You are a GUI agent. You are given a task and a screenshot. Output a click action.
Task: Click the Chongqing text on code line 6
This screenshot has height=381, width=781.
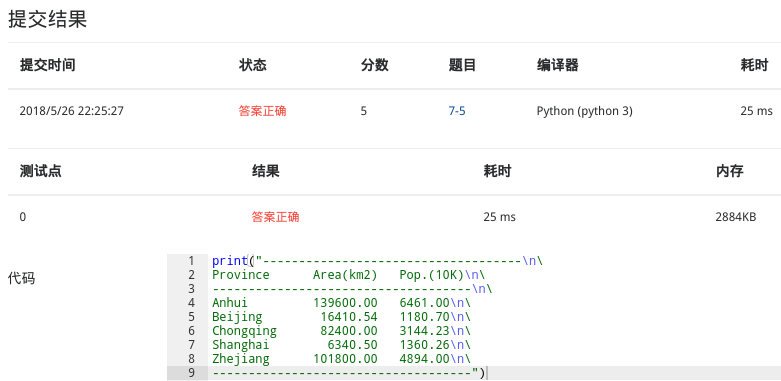244,331
